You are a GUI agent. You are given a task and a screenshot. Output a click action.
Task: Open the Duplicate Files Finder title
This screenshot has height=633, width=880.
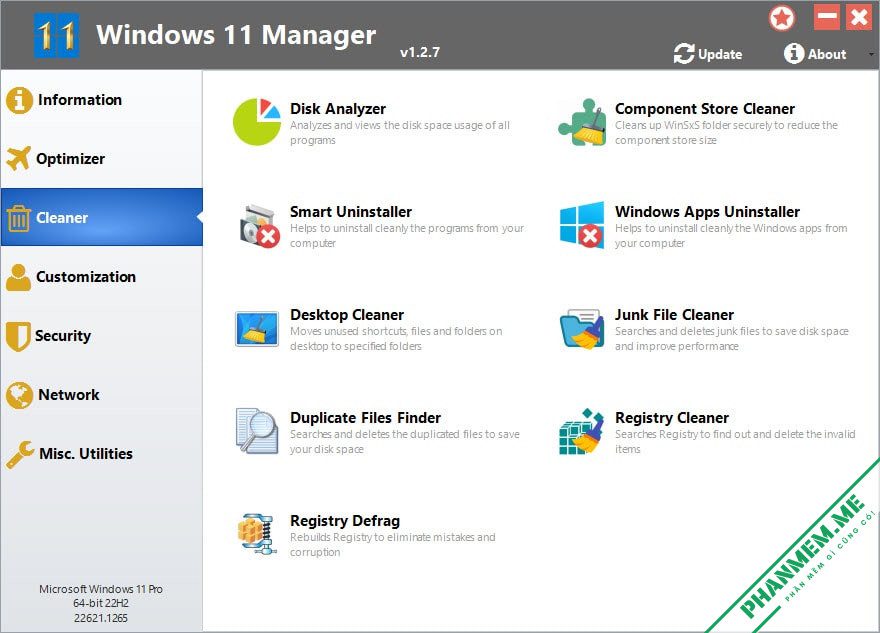[x=365, y=418]
